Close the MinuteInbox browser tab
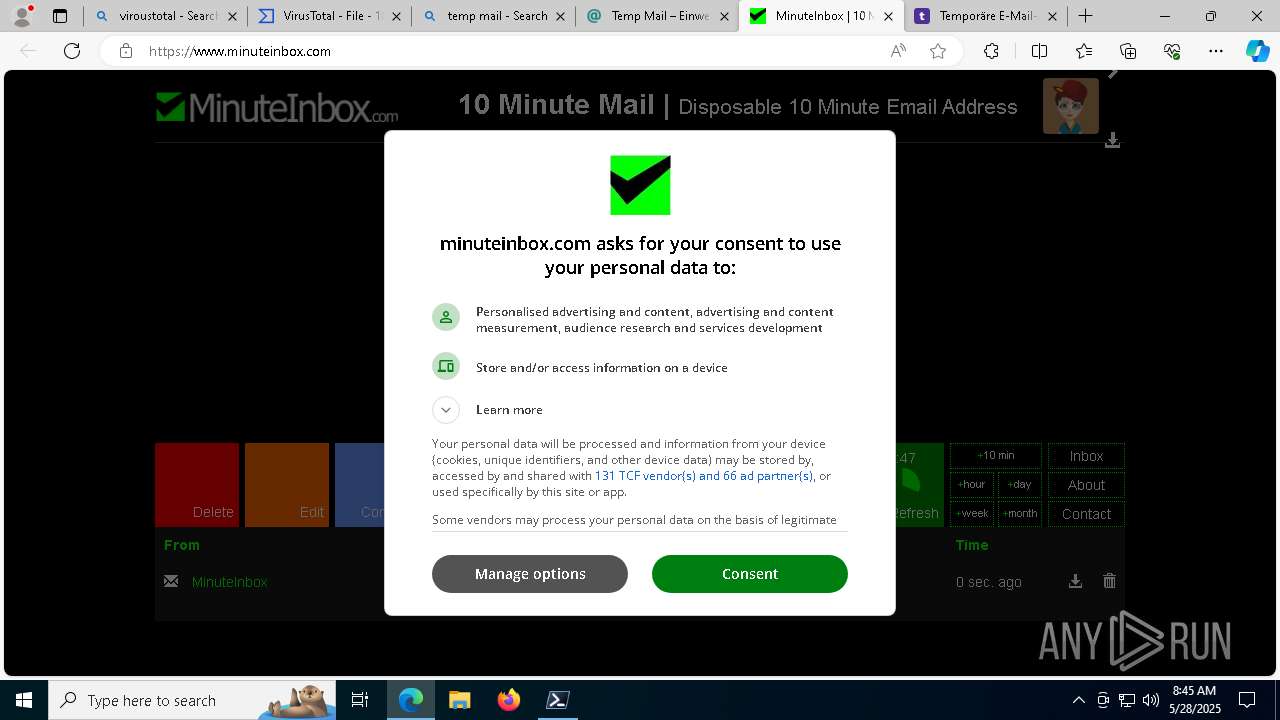The image size is (1280, 720). point(888,16)
